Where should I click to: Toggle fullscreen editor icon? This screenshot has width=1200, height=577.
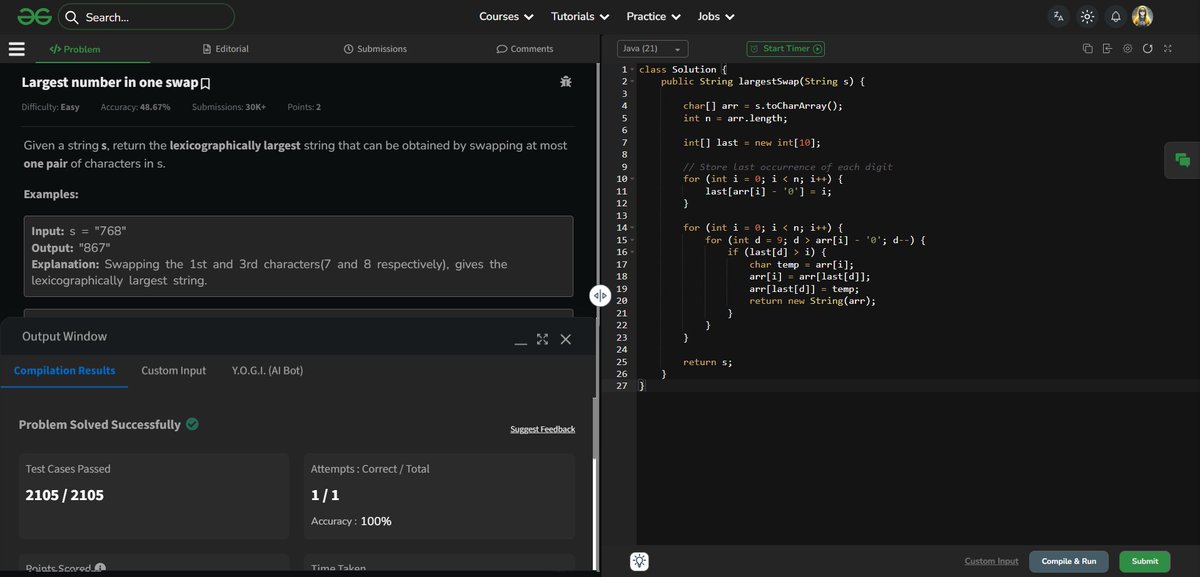[x=1166, y=48]
